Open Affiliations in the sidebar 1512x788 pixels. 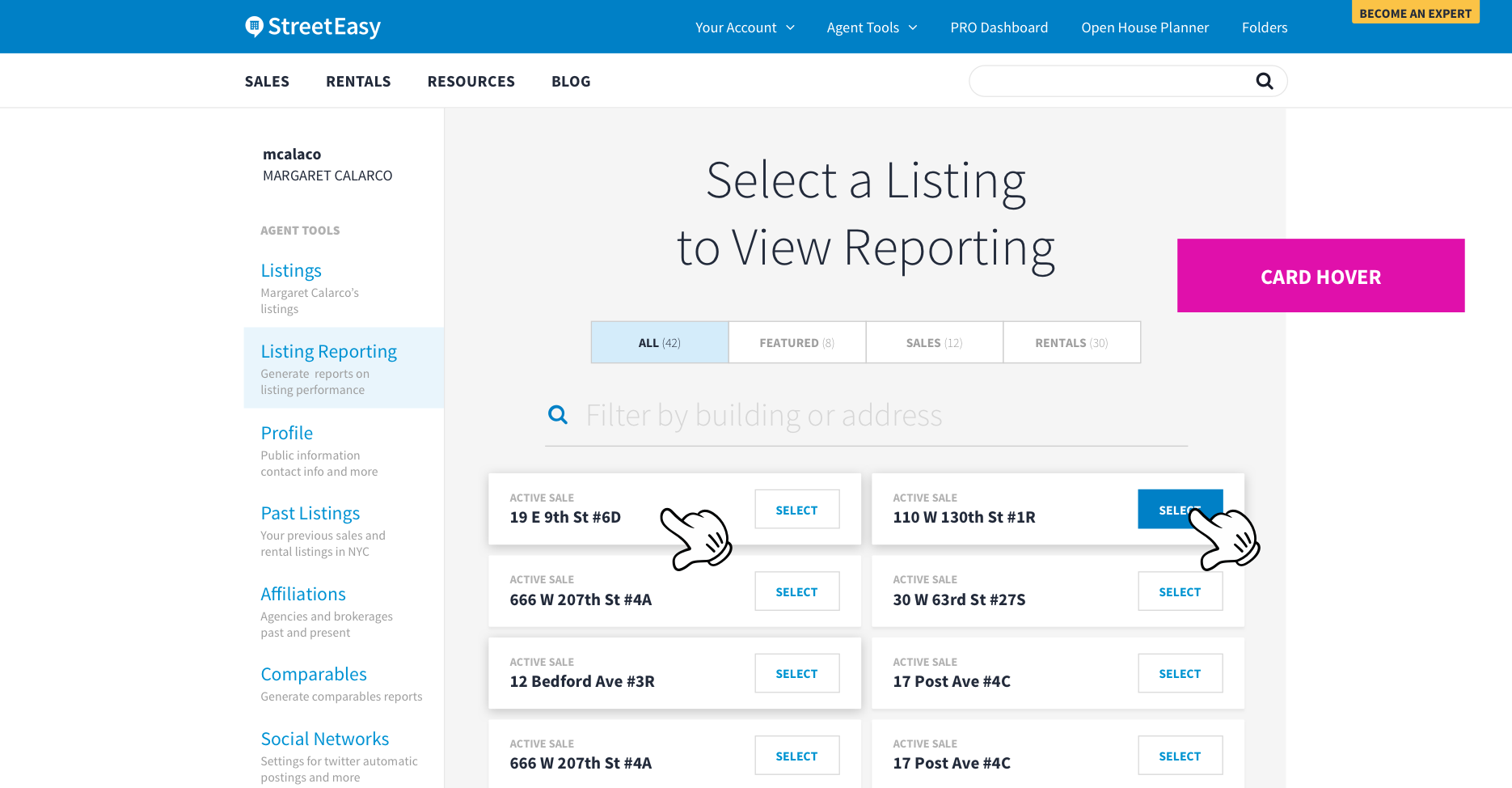click(x=303, y=594)
